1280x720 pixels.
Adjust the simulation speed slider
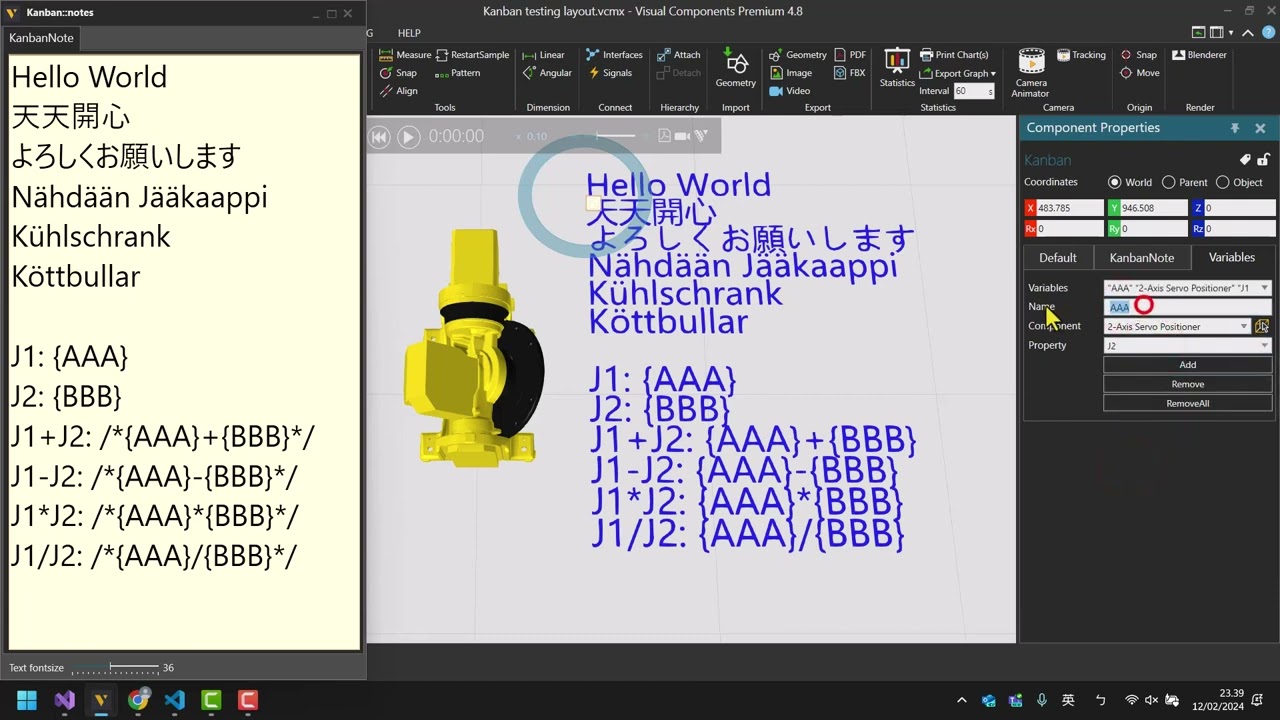coord(615,136)
